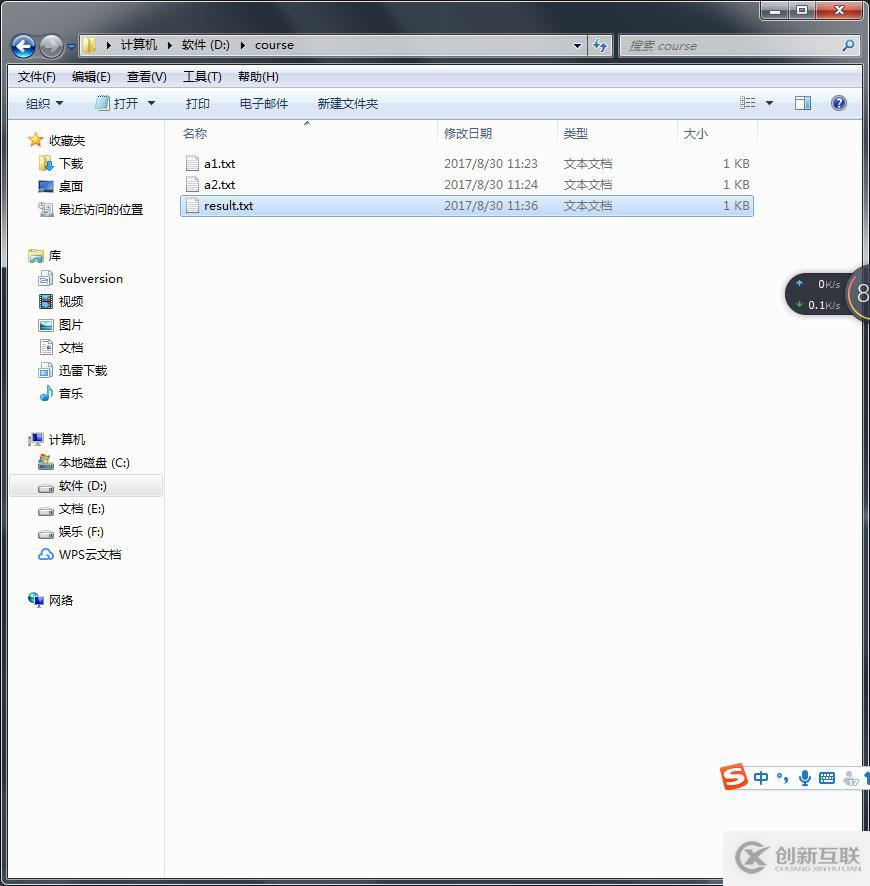
Task: Open the 音乐 library
Action: pos(71,393)
